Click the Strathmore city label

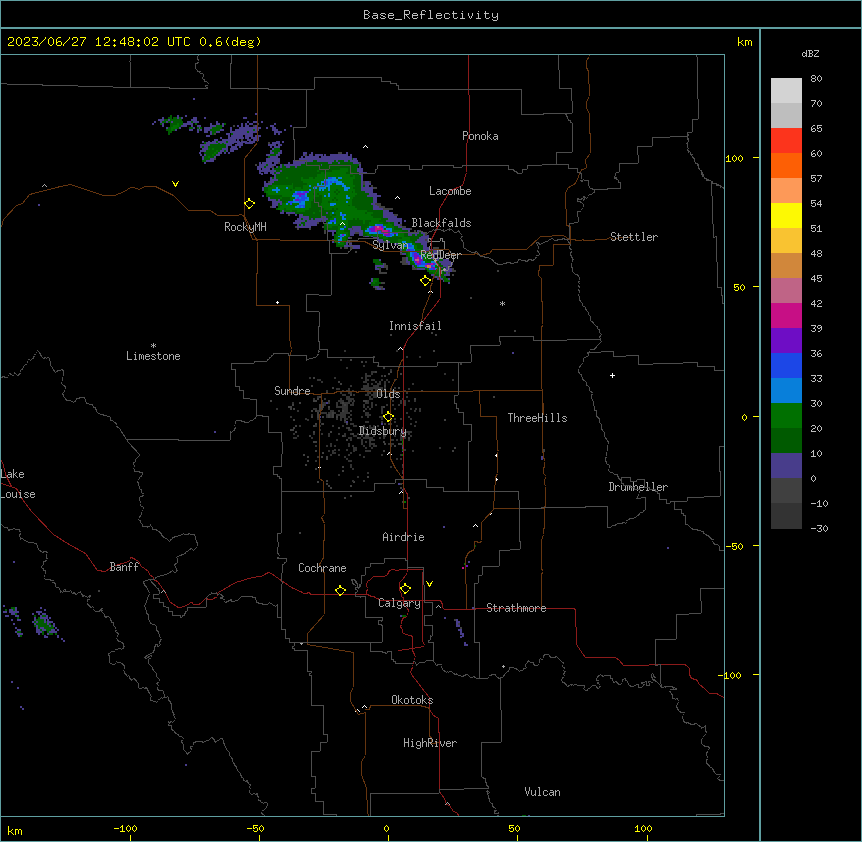516,608
